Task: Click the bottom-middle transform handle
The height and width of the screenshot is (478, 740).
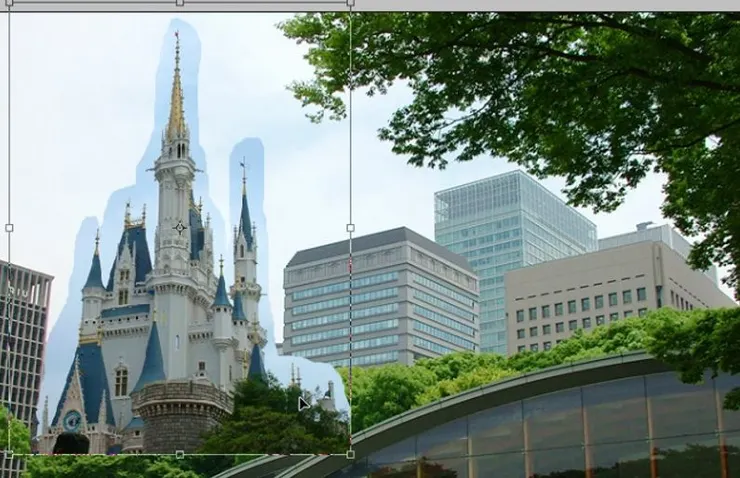Action: coord(180,454)
